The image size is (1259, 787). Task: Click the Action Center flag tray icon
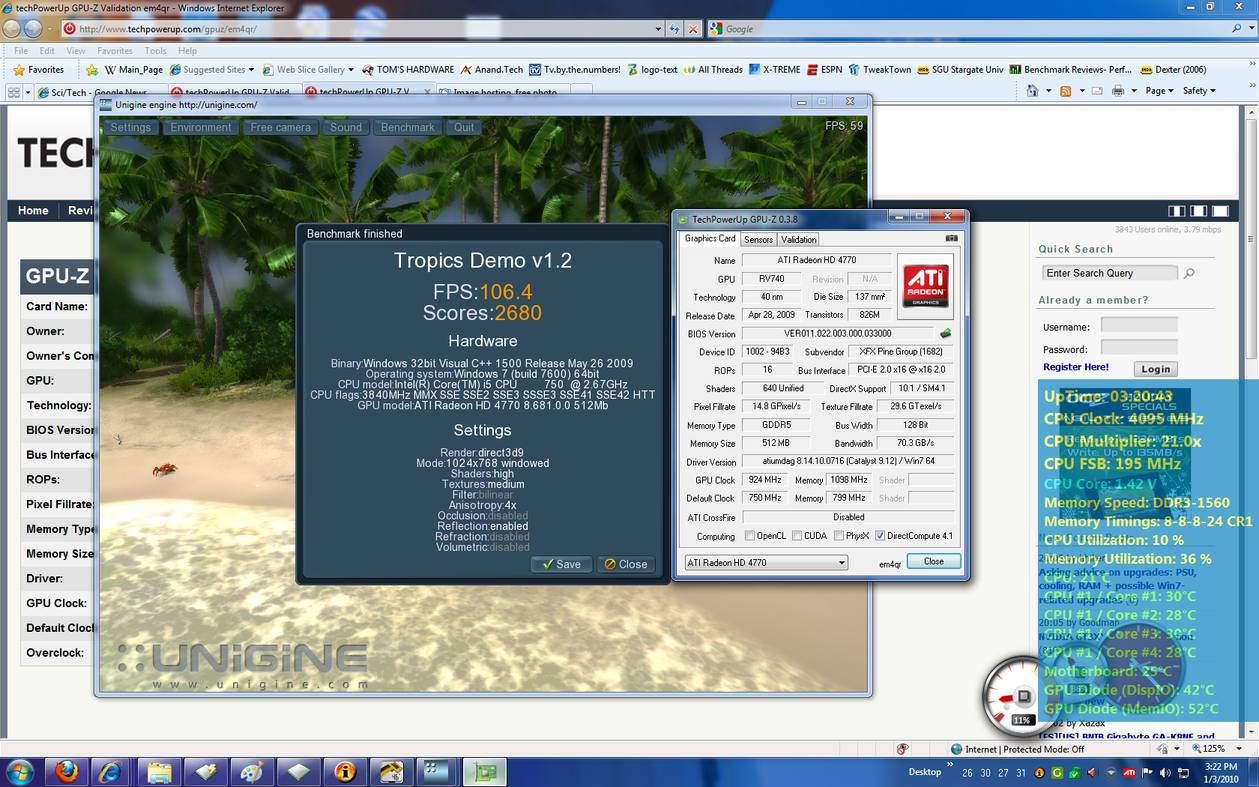[x=1147, y=773]
